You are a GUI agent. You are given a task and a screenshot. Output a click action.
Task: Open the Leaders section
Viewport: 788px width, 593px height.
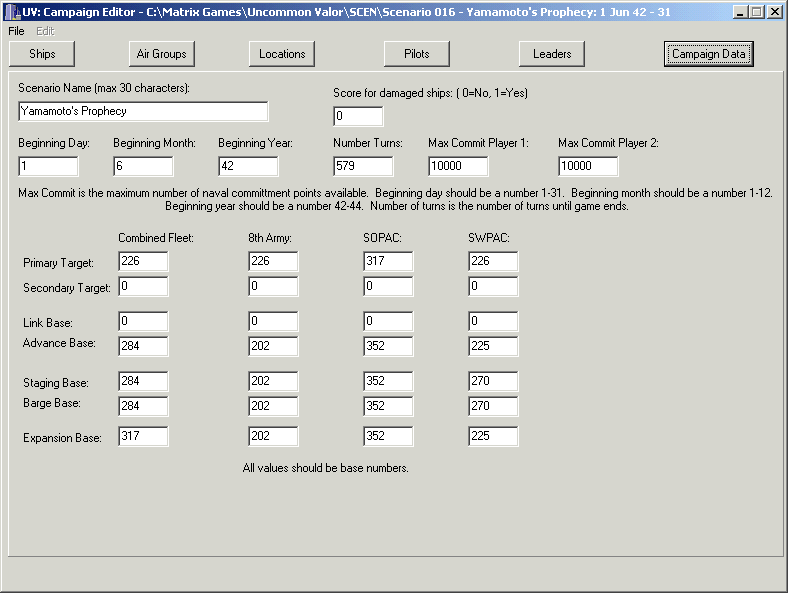pos(552,54)
